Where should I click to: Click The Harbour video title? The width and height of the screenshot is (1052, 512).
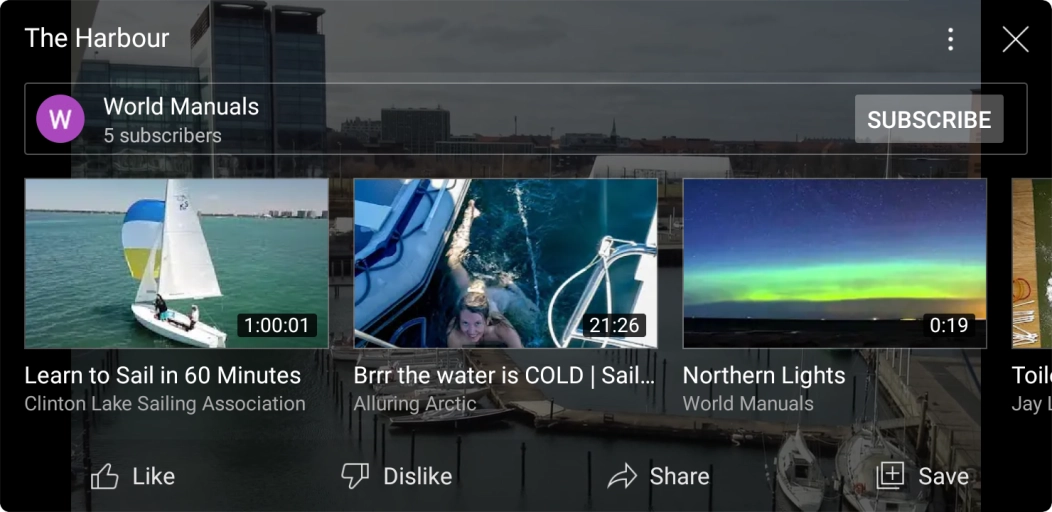(x=97, y=38)
